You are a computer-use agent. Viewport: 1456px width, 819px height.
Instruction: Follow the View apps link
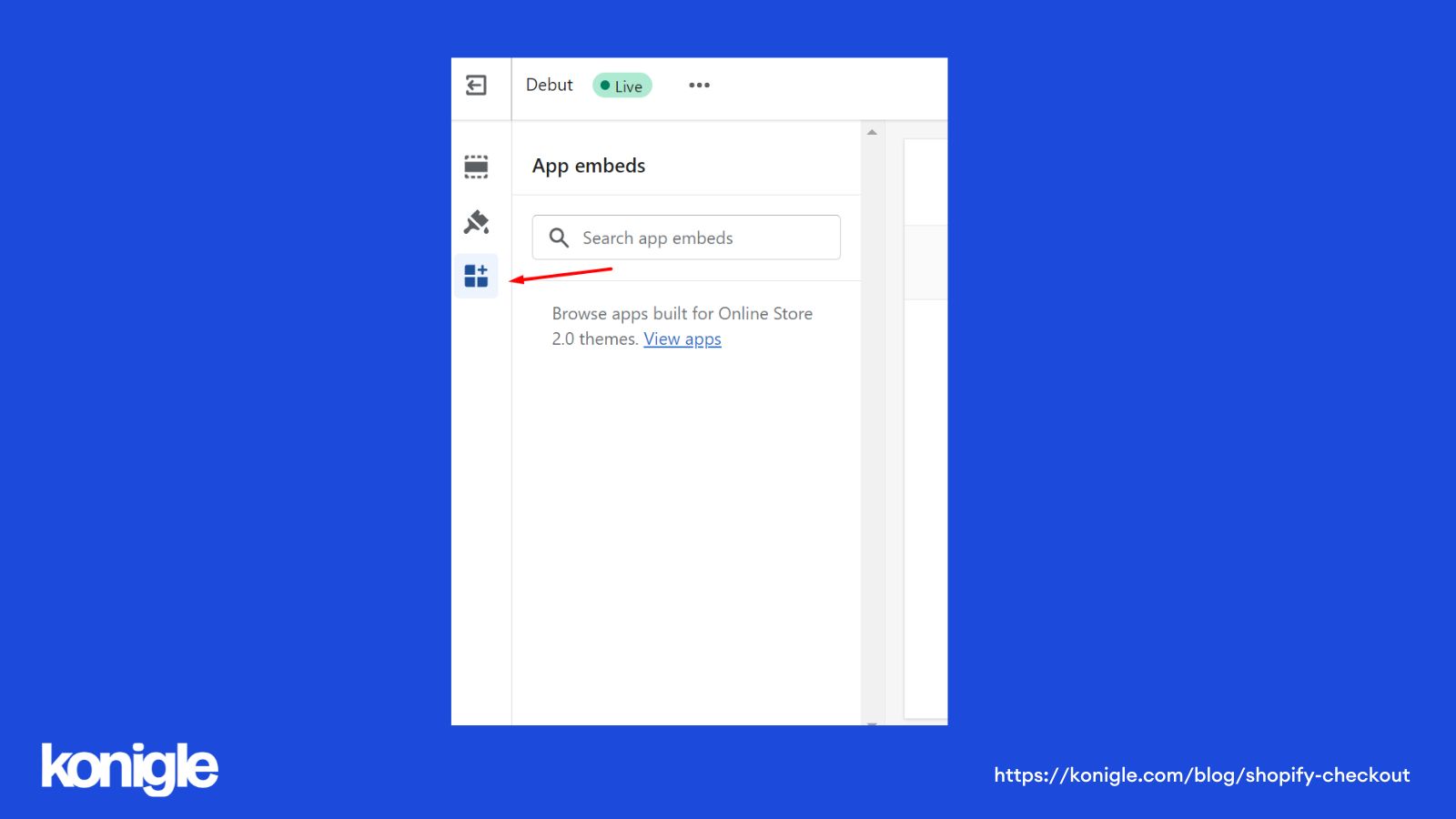coord(682,339)
